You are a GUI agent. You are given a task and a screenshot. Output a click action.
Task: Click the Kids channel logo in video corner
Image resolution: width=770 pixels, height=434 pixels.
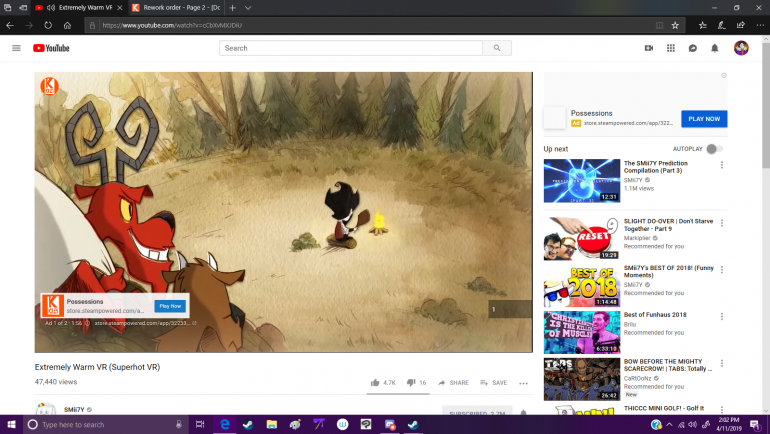(x=49, y=86)
